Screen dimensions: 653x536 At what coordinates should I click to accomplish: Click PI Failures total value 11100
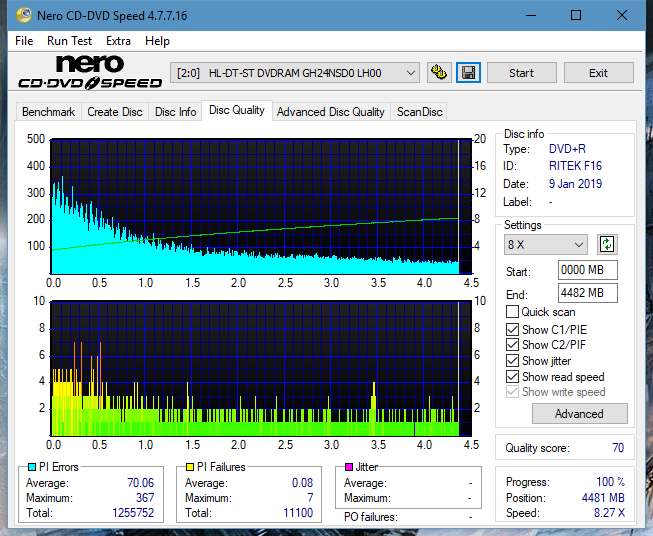click(x=298, y=513)
